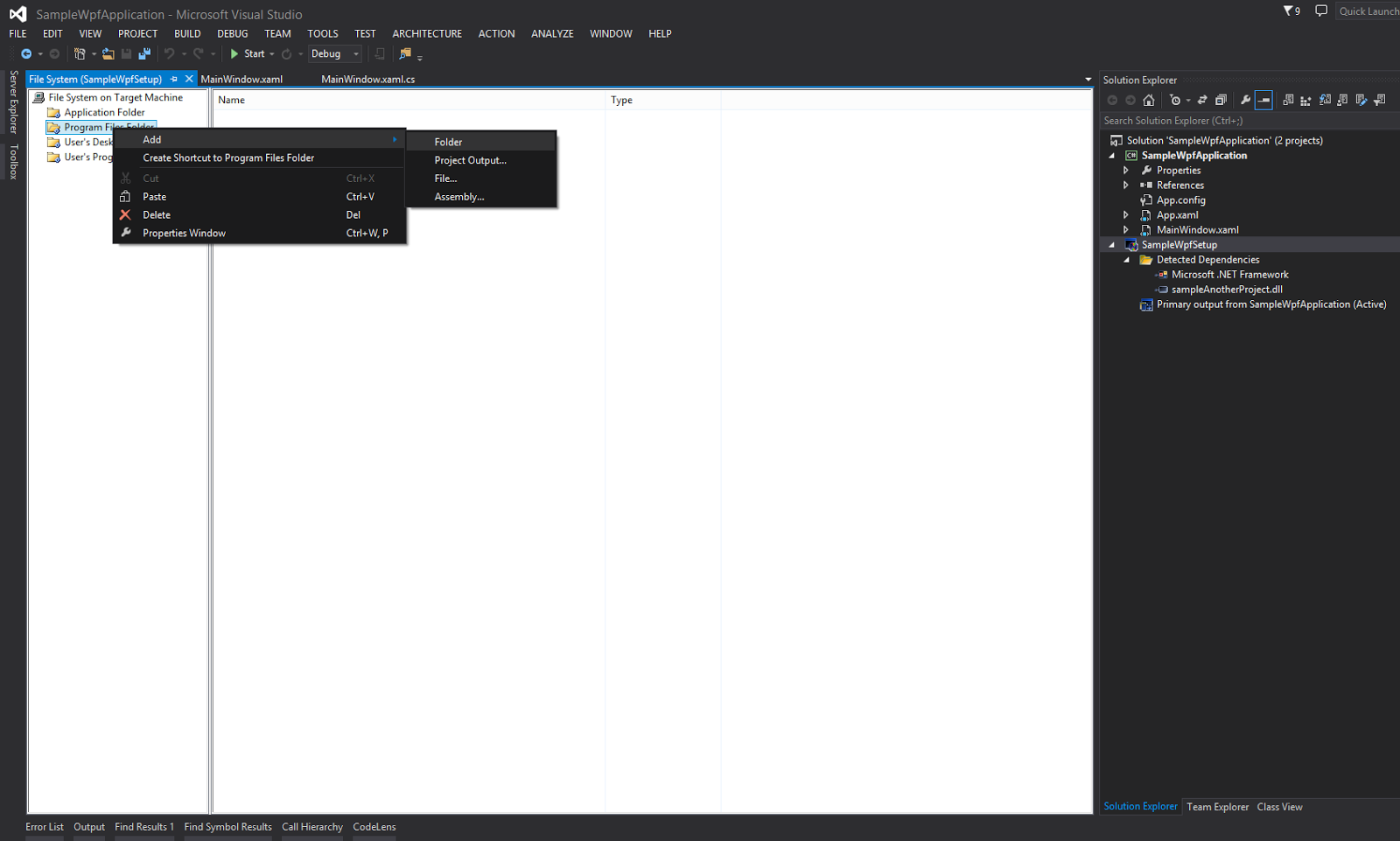
Task: Collapse the Detected Dependencies node
Action: (x=1127, y=259)
